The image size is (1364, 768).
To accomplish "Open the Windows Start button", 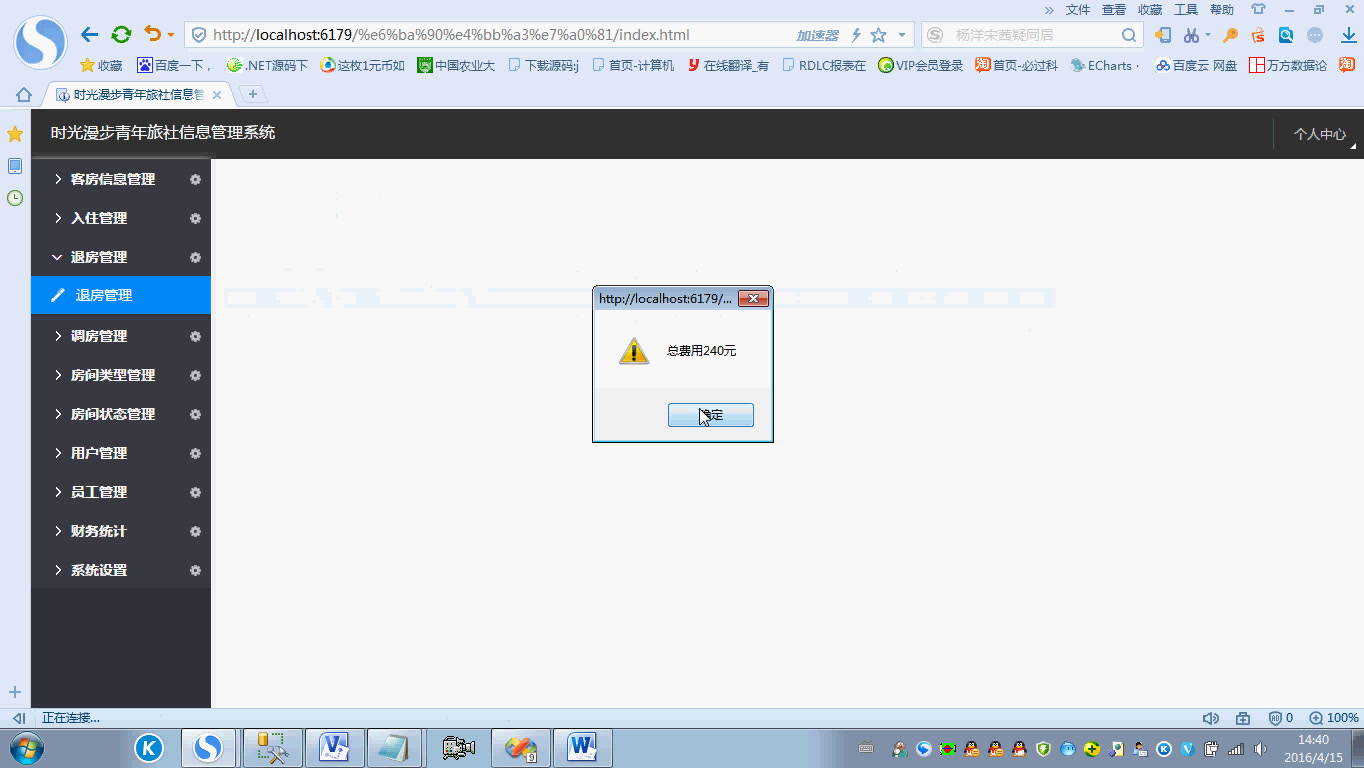I will tap(25, 748).
